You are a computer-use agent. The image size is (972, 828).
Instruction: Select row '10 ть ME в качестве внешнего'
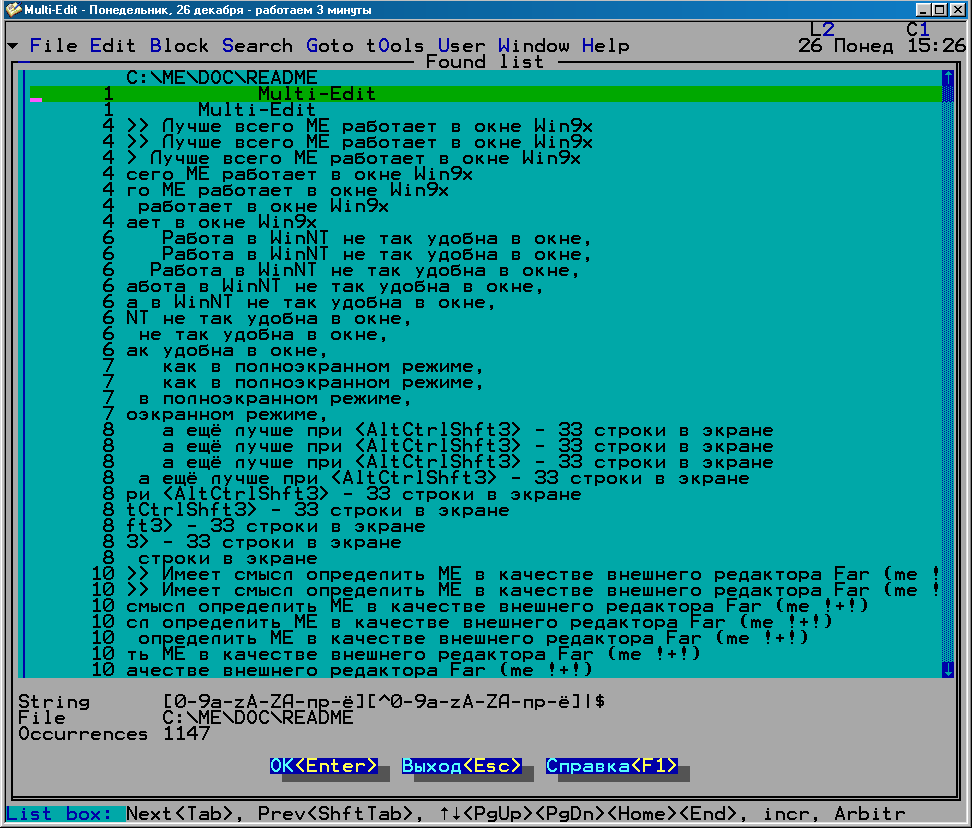coord(485,654)
